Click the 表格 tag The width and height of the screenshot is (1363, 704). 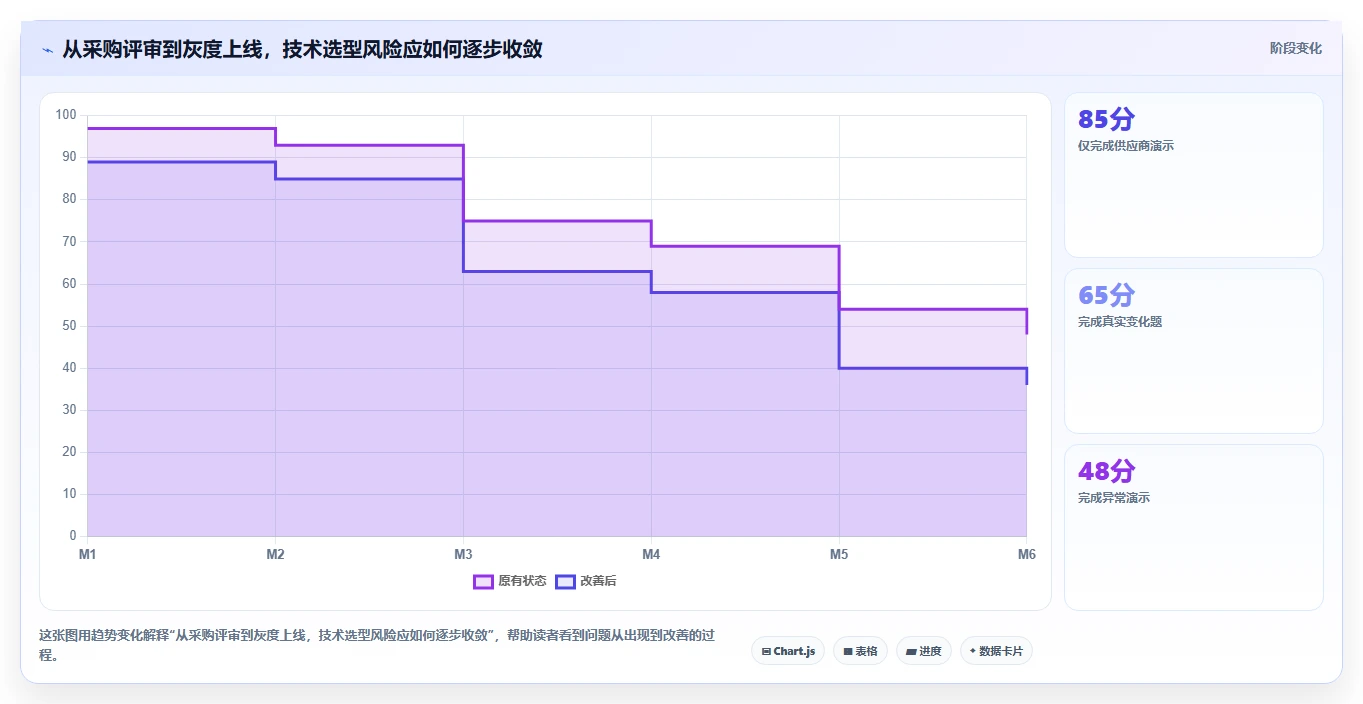860,651
